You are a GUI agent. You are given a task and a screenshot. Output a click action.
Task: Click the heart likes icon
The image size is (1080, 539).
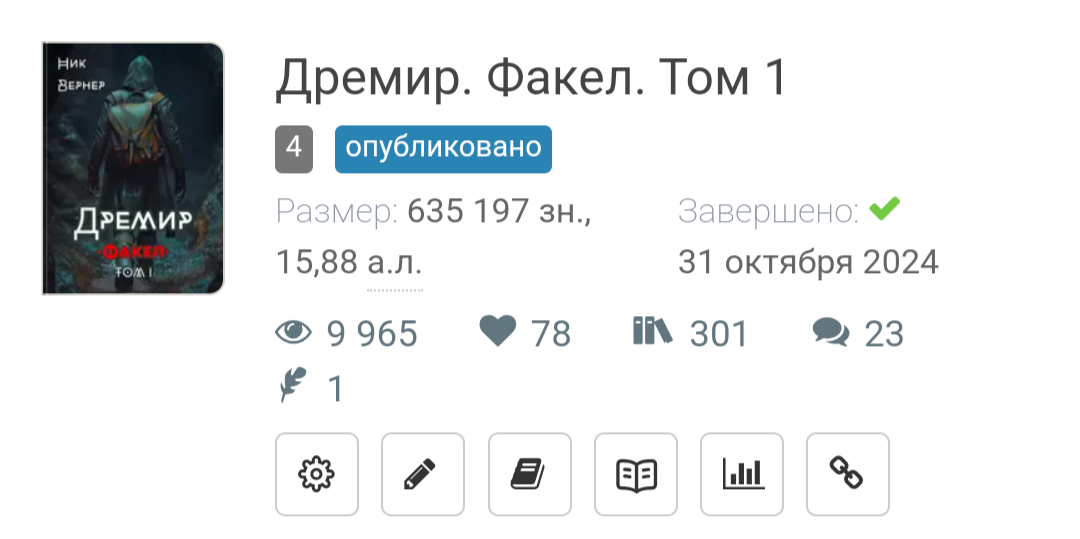[497, 331]
